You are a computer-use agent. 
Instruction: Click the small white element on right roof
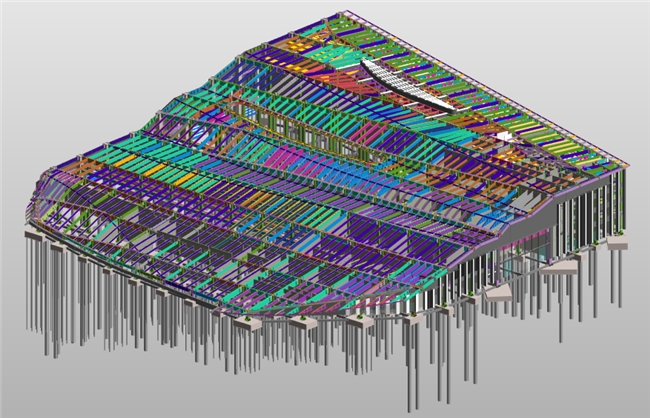[503, 135]
